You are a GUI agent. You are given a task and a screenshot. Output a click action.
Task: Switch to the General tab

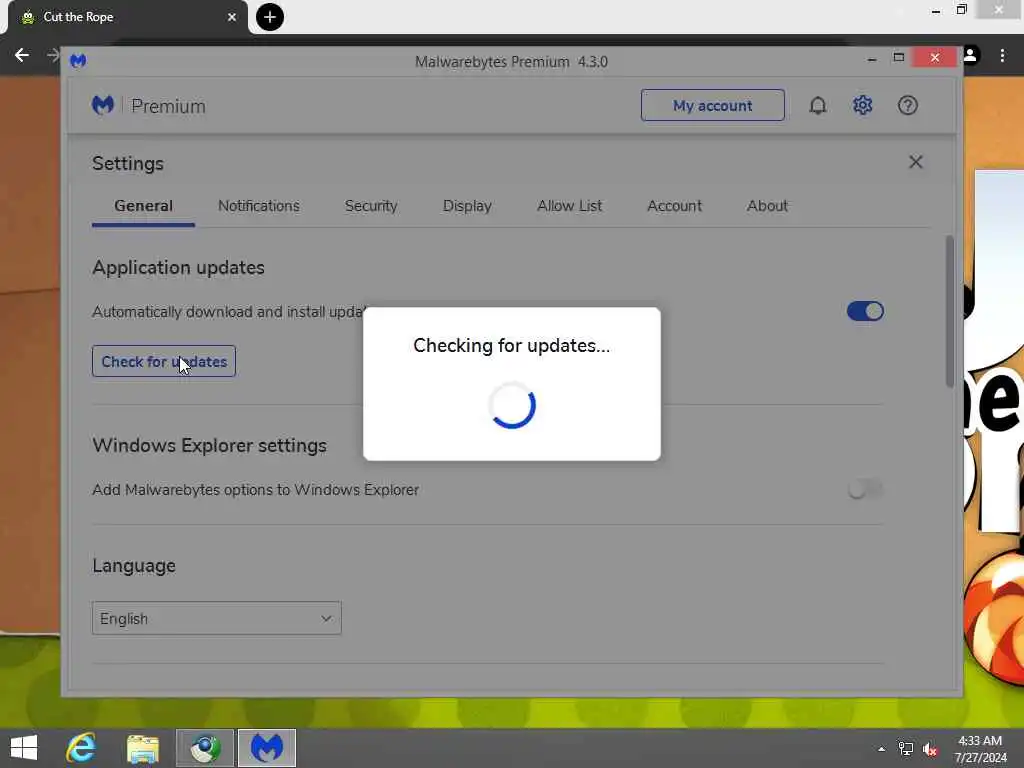[143, 206]
